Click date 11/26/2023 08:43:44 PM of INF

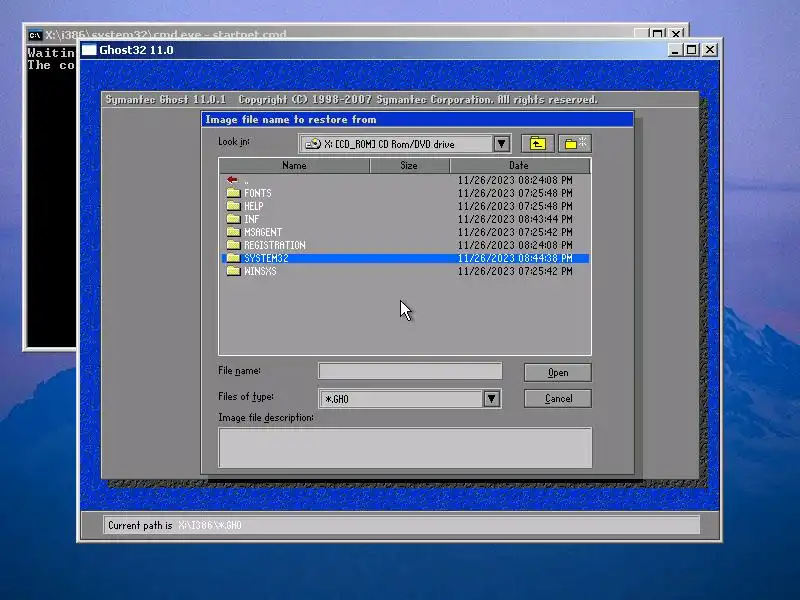pos(515,219)
